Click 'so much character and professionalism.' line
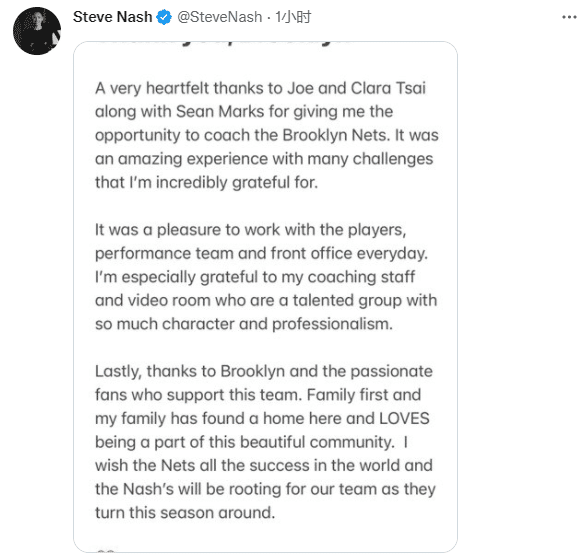 click(x=244, y=324)
